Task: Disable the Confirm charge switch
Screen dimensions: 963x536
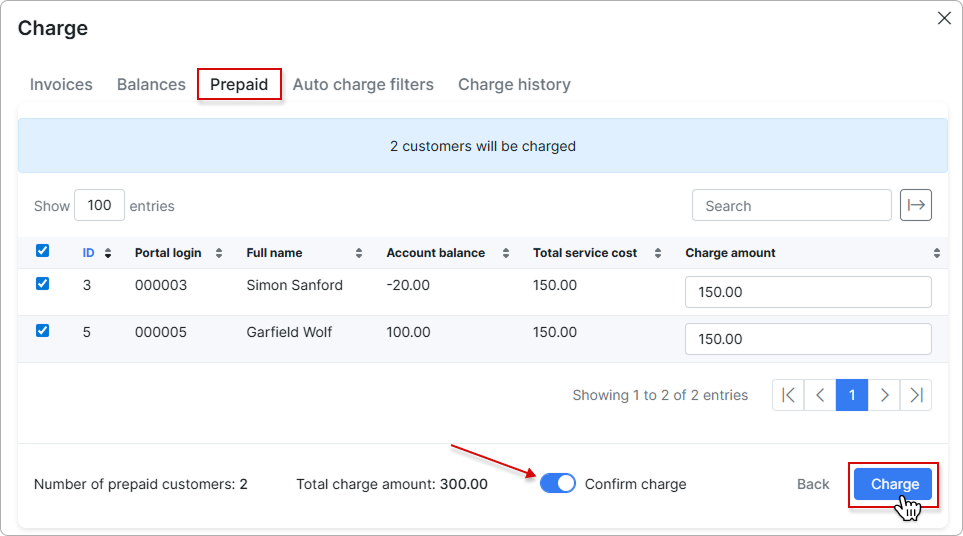Action: point(558,484)
